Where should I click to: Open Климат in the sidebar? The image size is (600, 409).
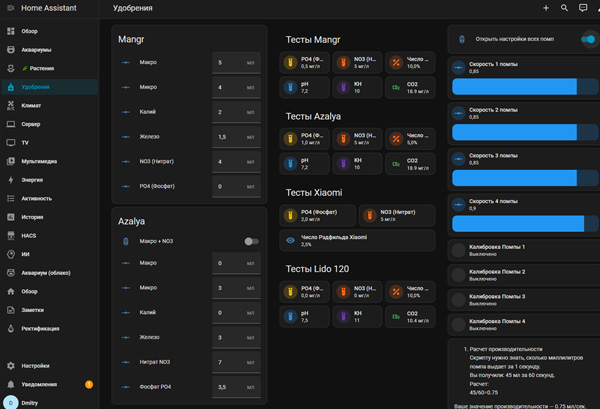50,105
